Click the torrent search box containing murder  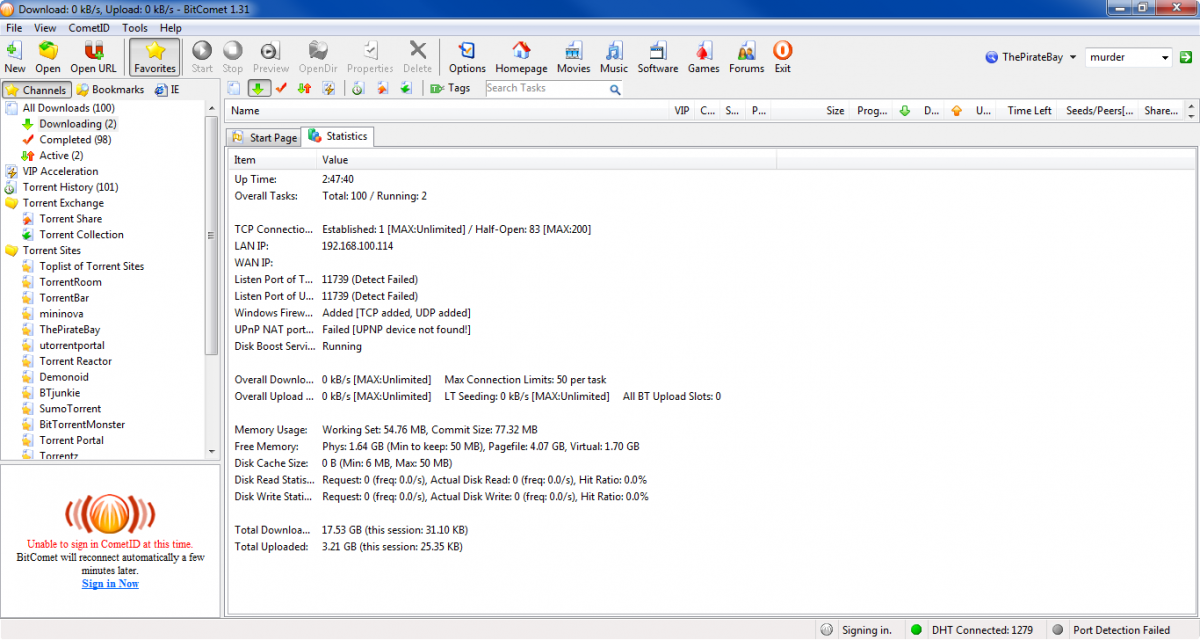[x=1122, y=58]
